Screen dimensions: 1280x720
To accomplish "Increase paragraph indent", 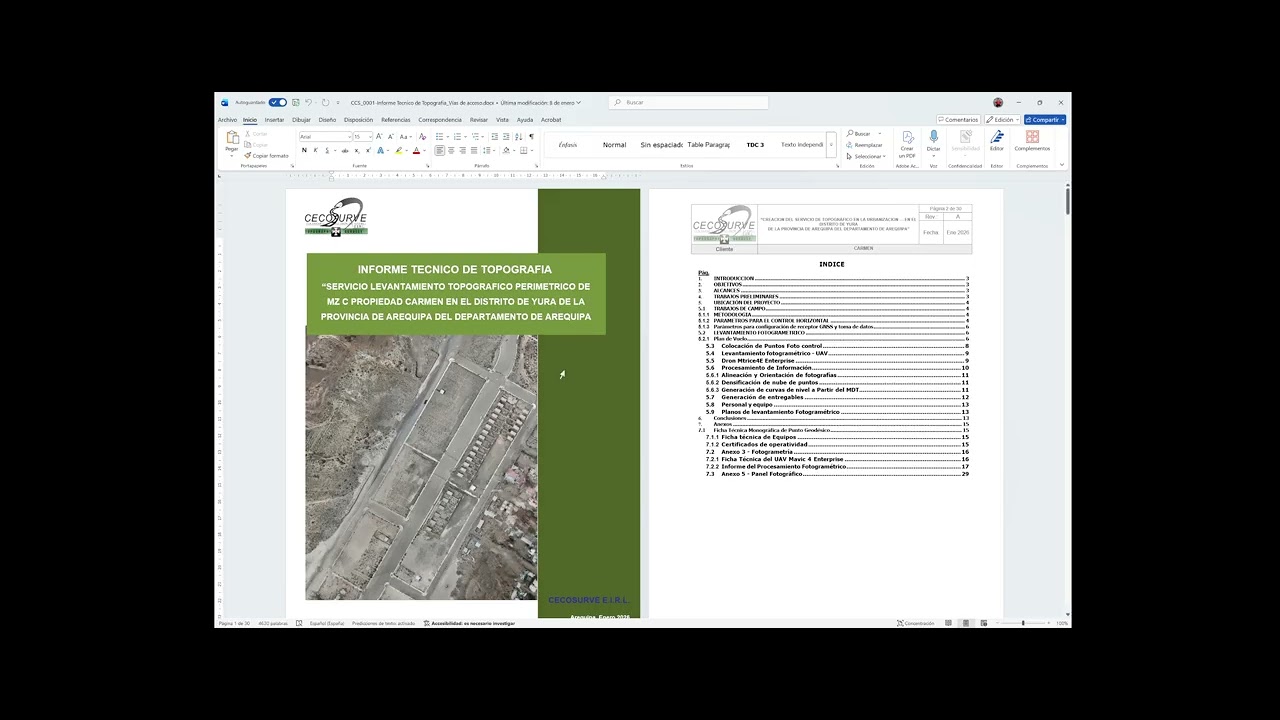I will pyautogui.click(x=505, y=136).
